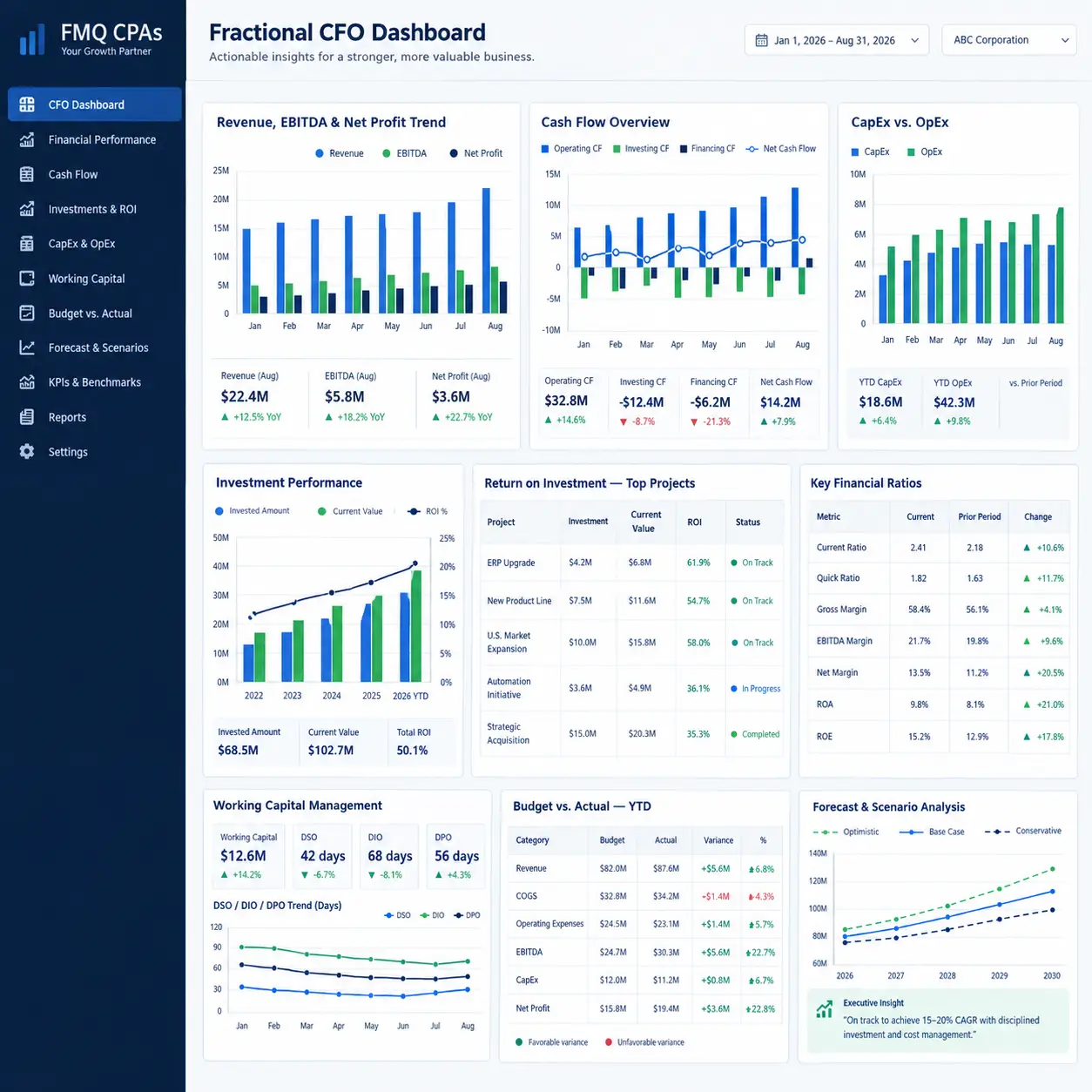The height and width of the screenshot is (1092, 1092).
Task: Toggle the CapEx legend entry
Action: (870, 152)
